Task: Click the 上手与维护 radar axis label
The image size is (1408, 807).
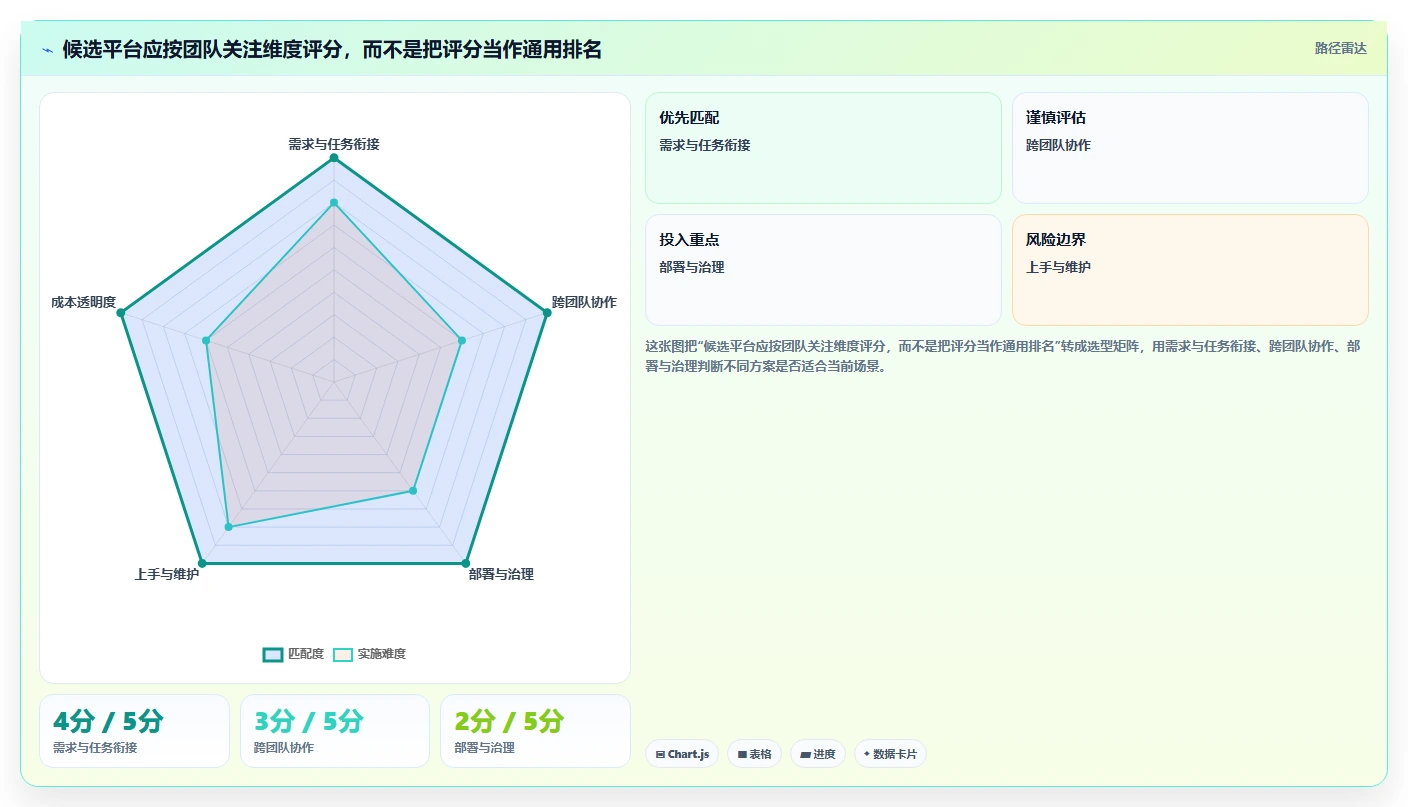Action: (167, 574)
